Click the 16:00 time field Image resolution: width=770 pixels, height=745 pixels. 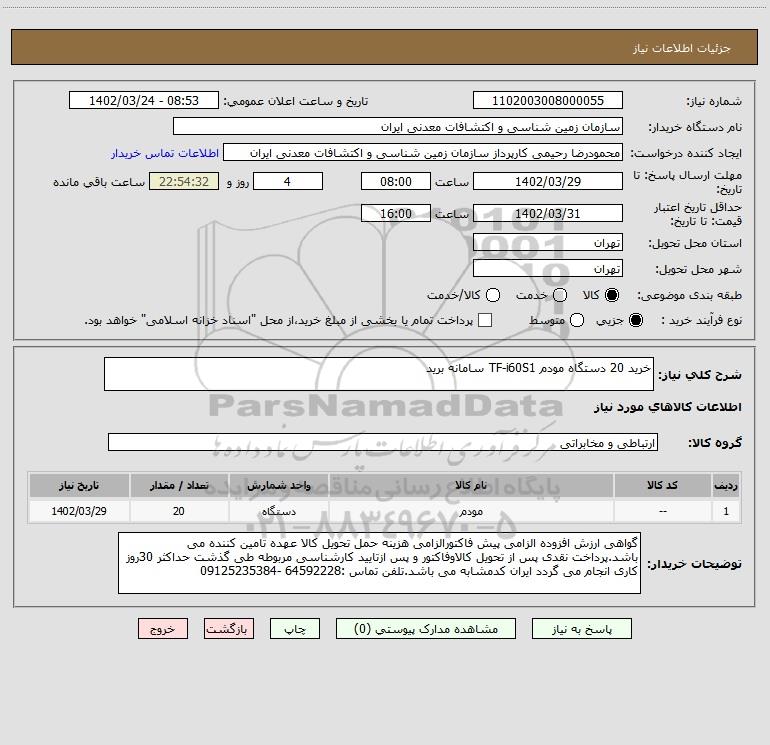coord(396,214)
